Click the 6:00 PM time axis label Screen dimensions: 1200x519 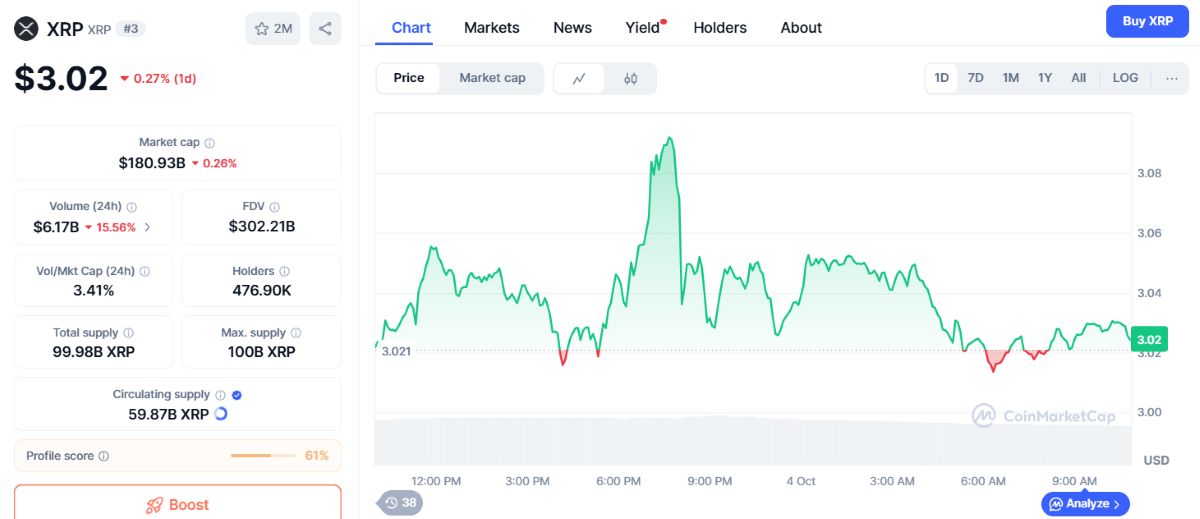(618, 481)
